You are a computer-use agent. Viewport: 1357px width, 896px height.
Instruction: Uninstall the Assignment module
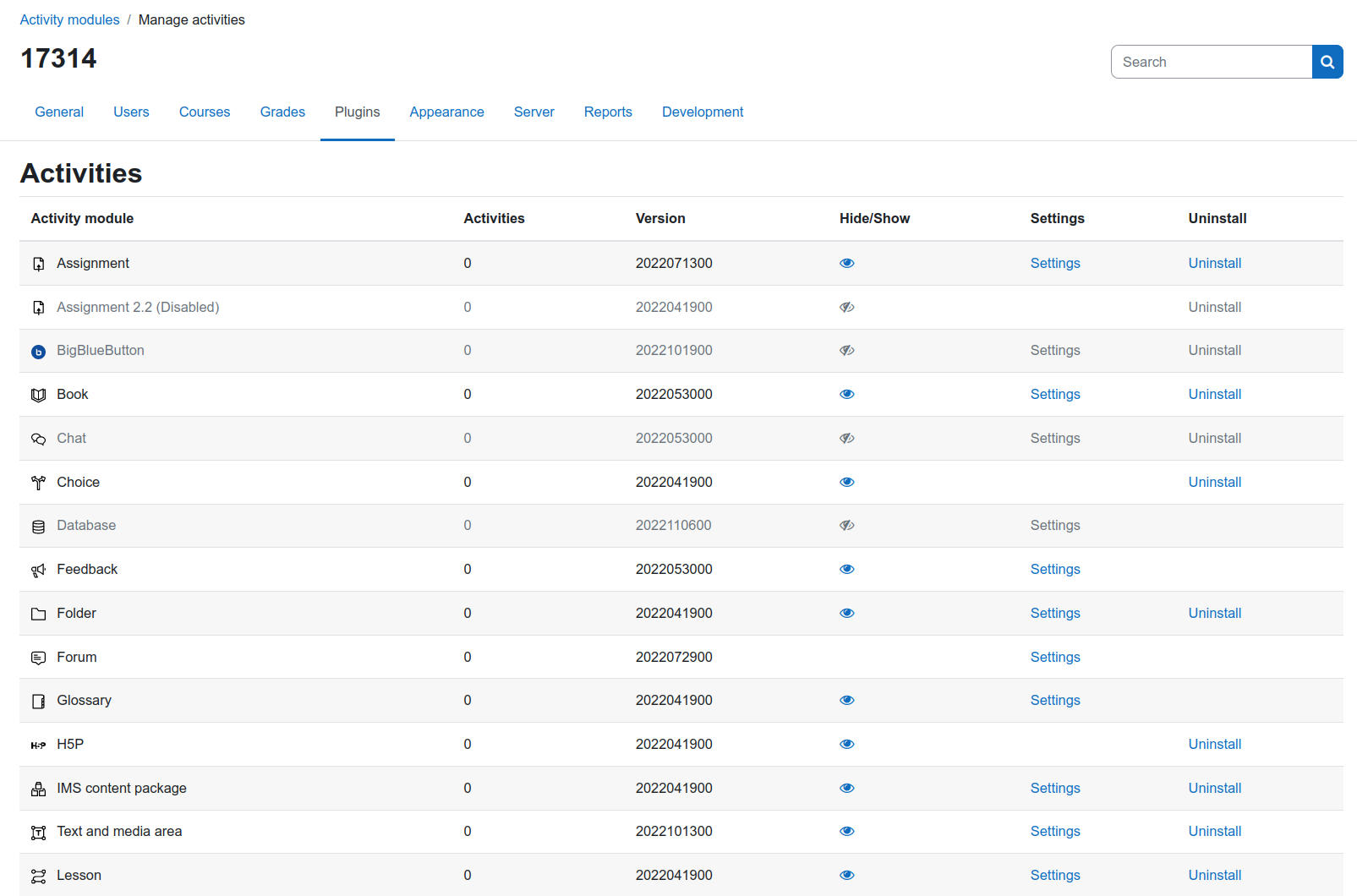coord(1215,263)
